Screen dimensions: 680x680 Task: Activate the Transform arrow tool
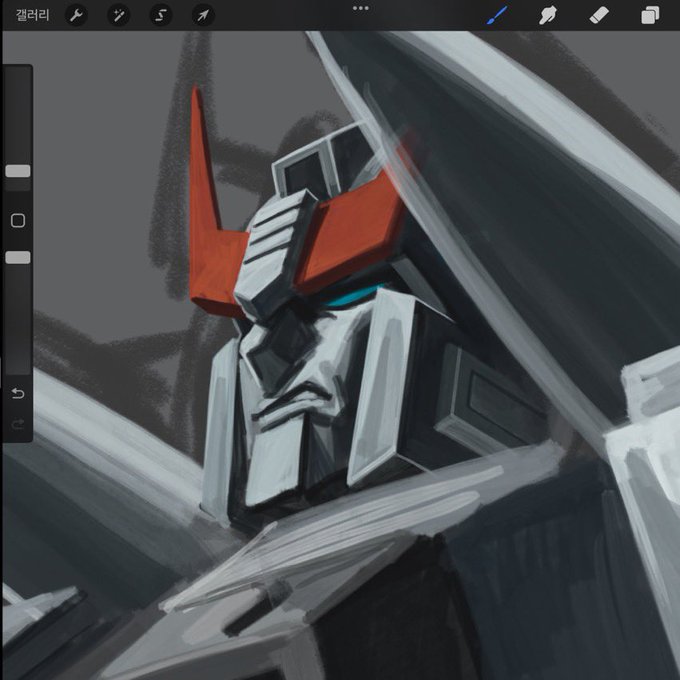coord(203,16)
